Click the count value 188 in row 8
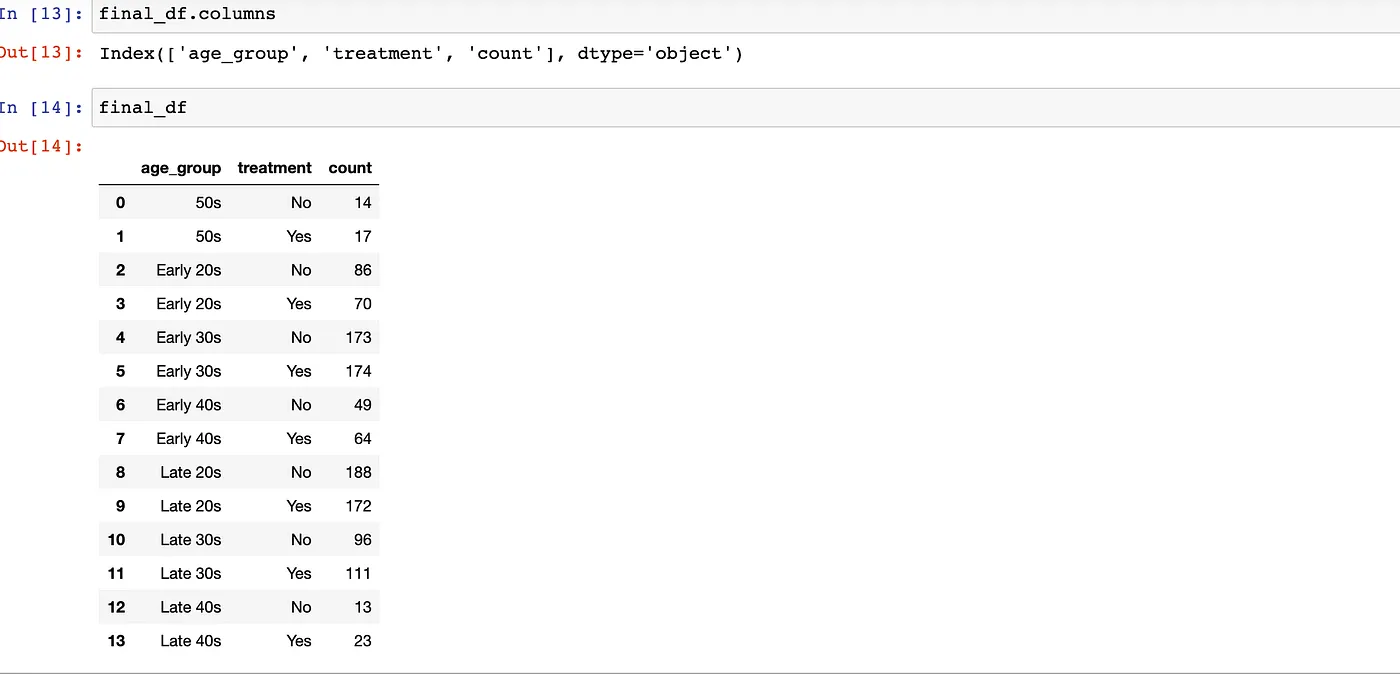 [x=358, y=472]
